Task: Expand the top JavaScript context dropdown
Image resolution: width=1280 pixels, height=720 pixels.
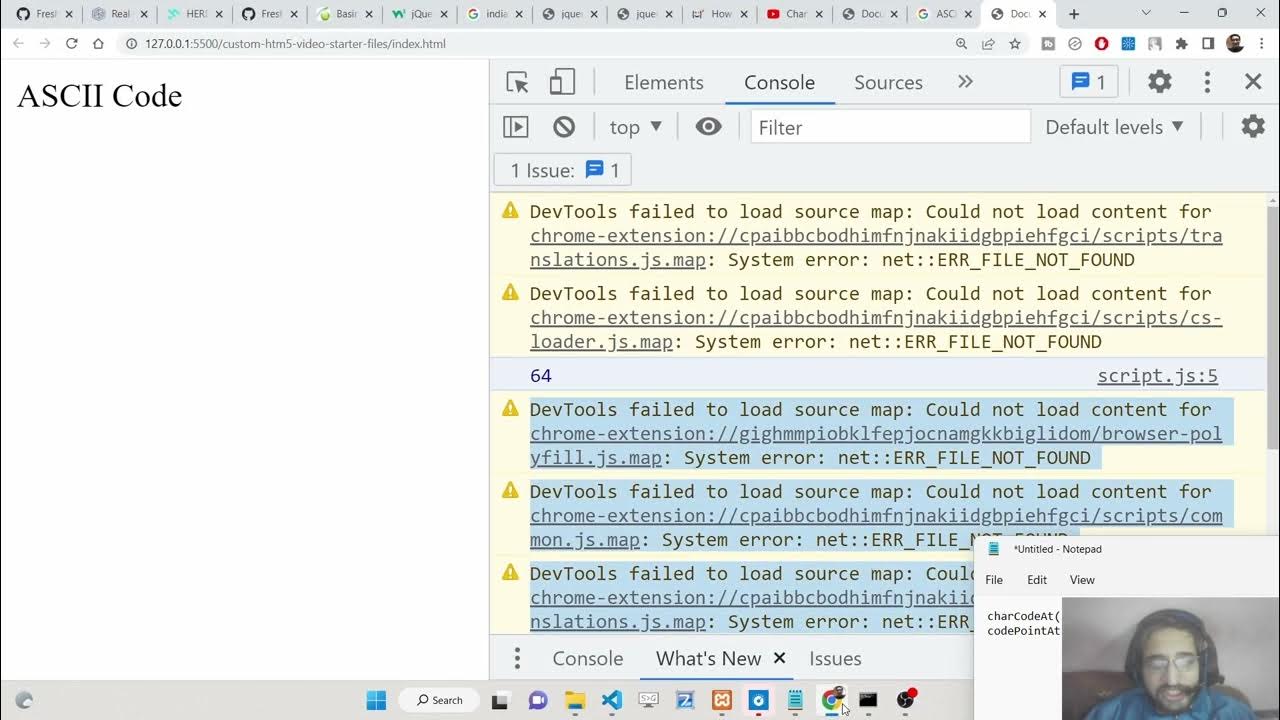Action: coord(635,127)
